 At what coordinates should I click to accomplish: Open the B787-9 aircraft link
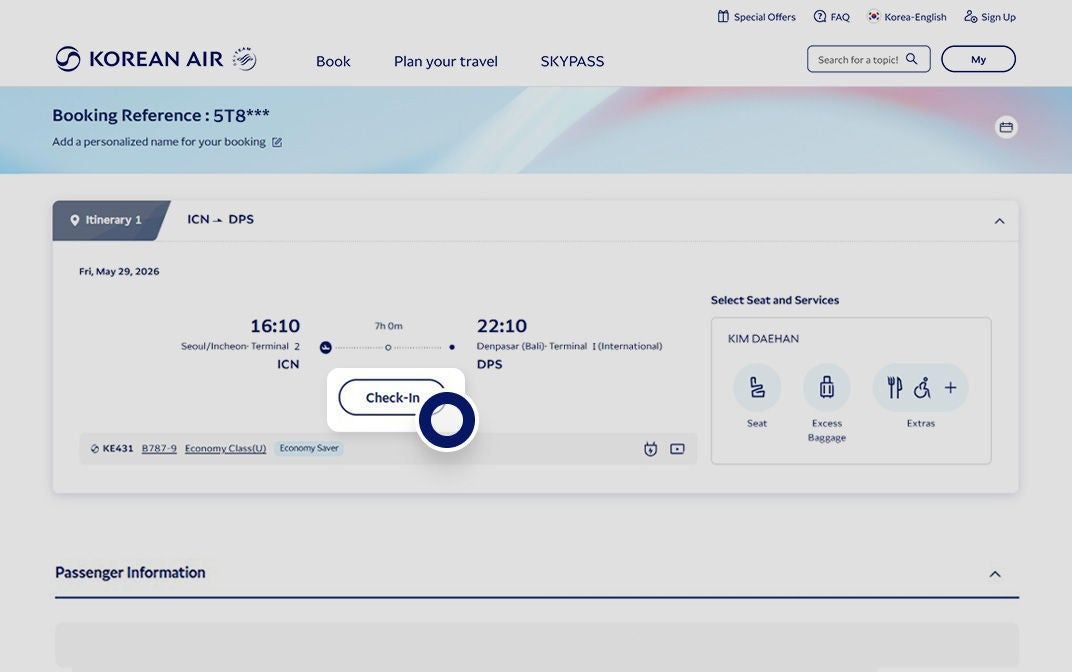point(159,448)
